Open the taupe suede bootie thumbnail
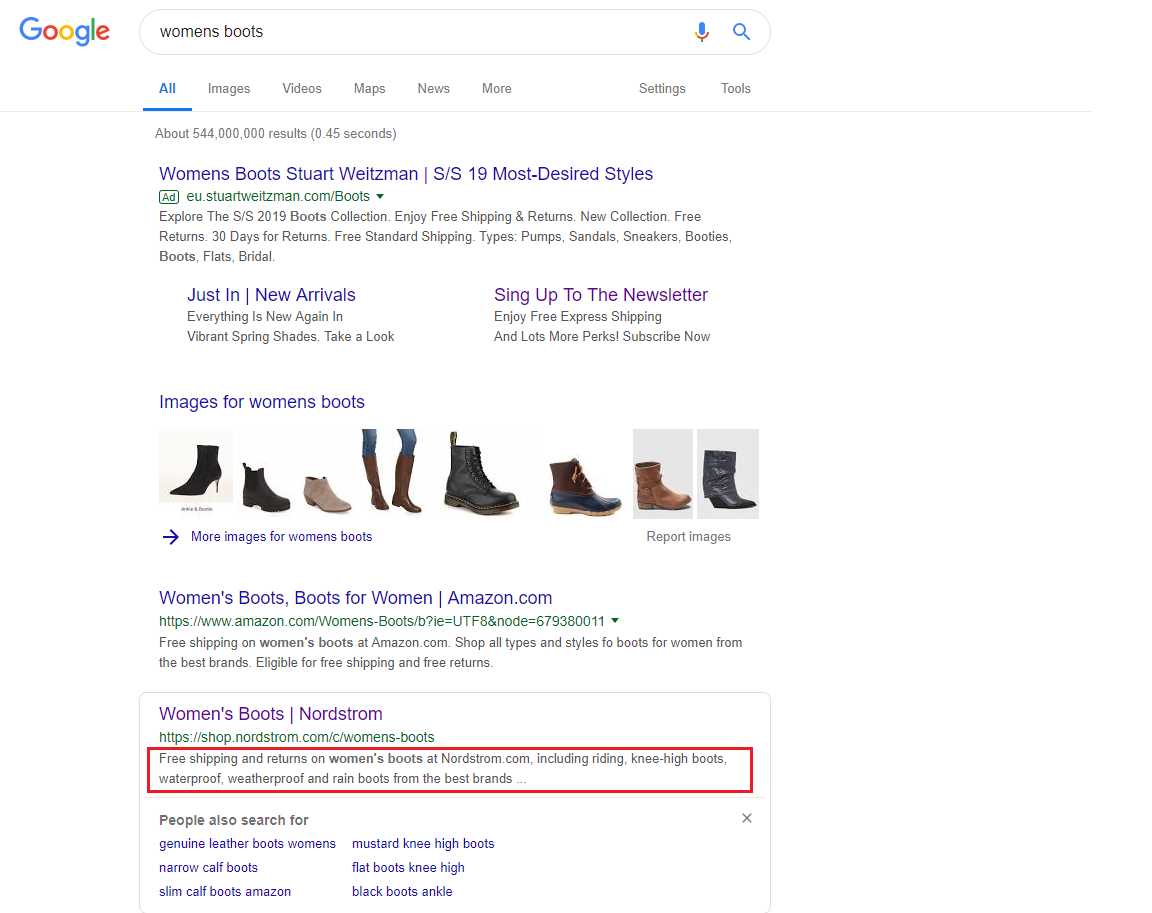 point(327,493)
